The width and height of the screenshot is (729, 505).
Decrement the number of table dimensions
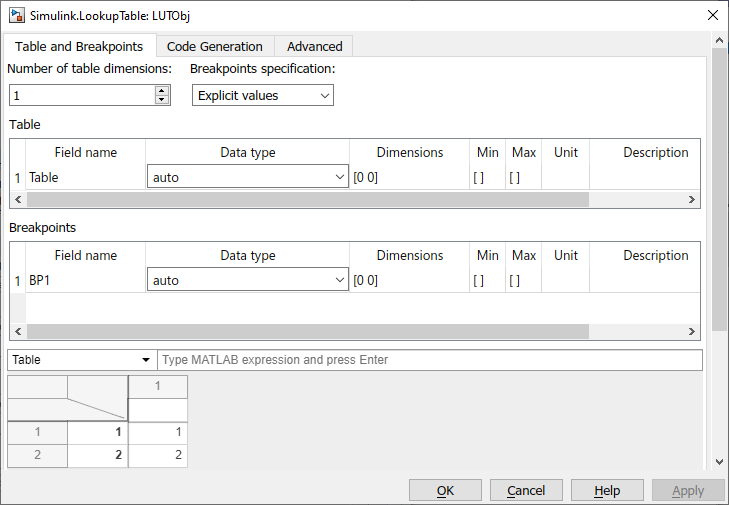[162, 99]
